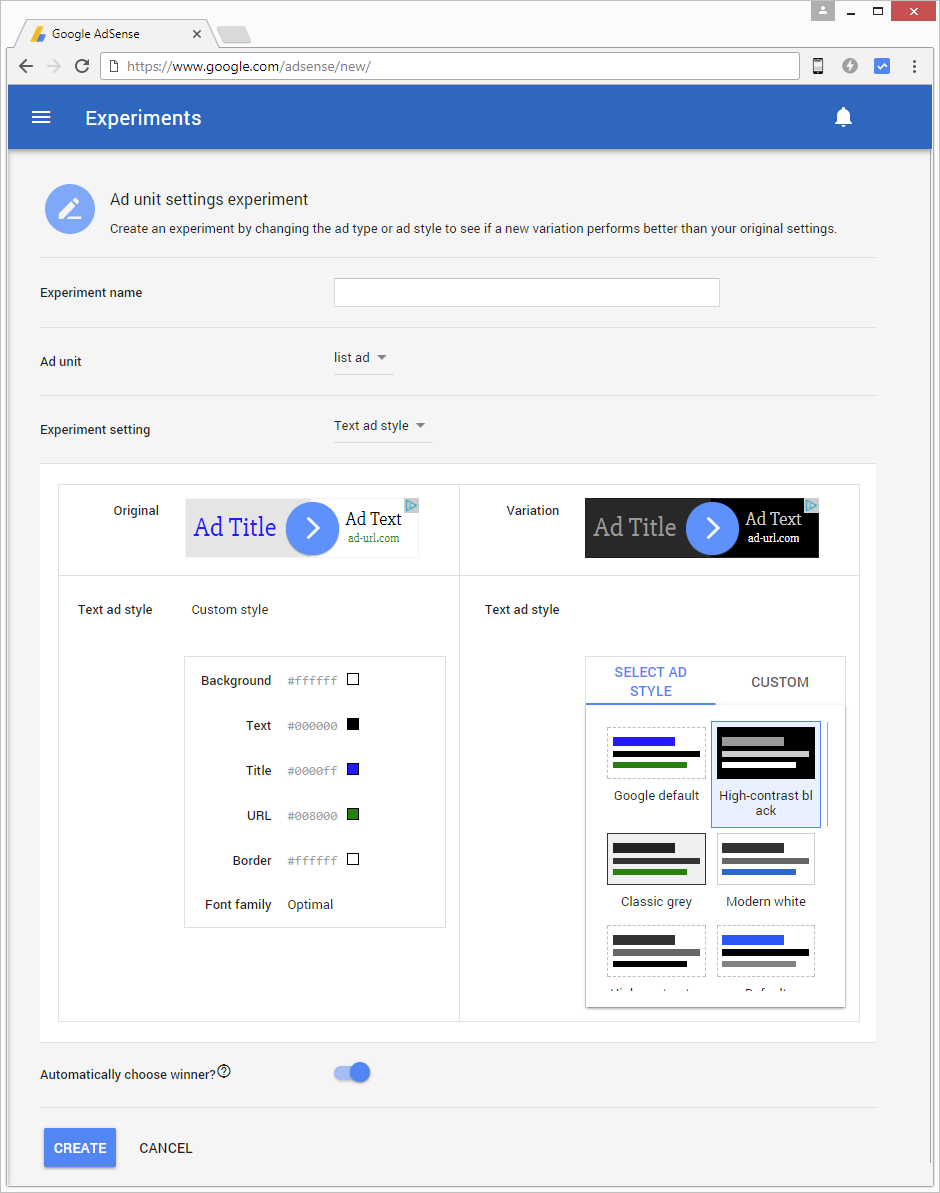Reload the AdSense page

82,66
